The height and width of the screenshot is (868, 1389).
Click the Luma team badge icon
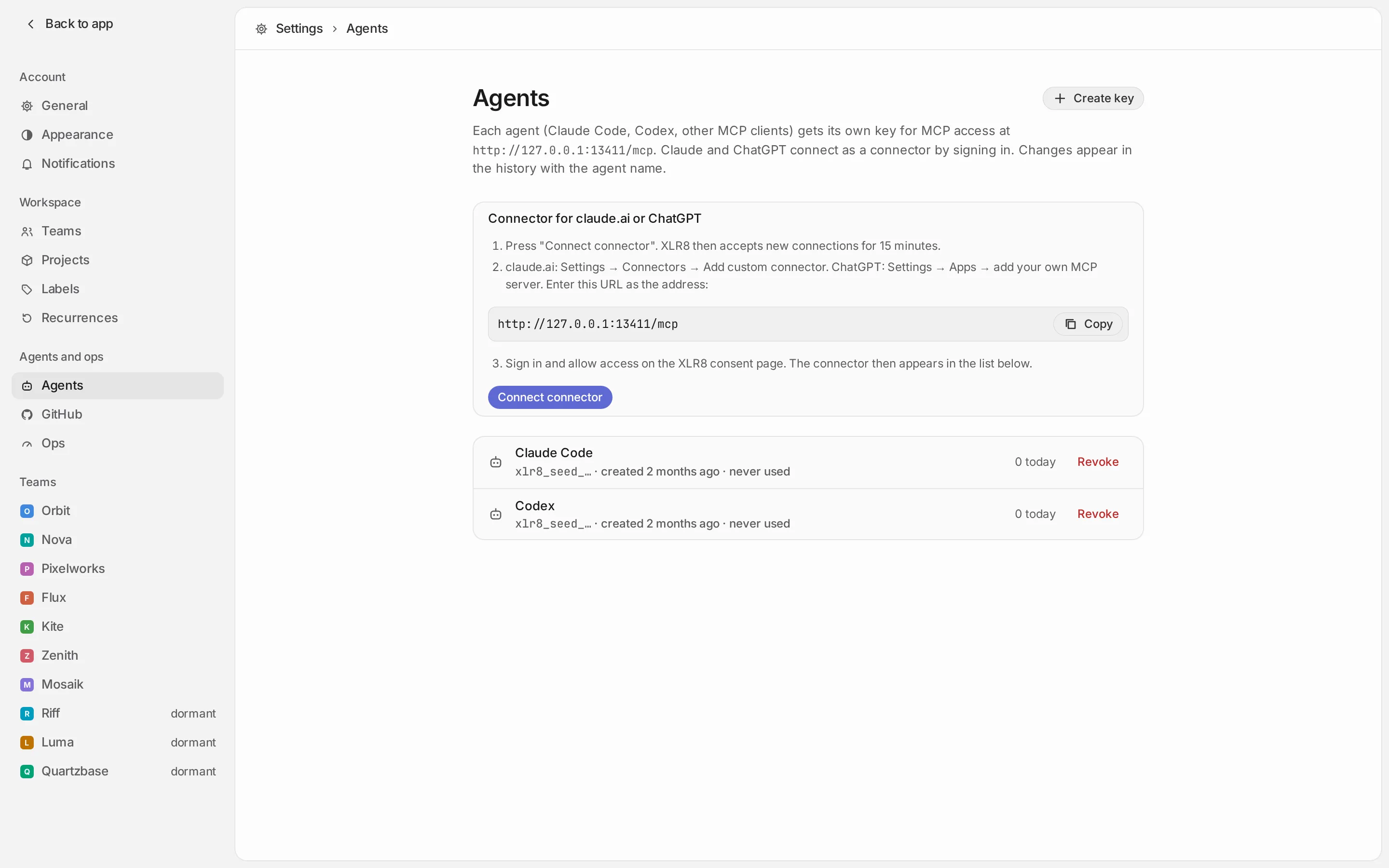27,742
